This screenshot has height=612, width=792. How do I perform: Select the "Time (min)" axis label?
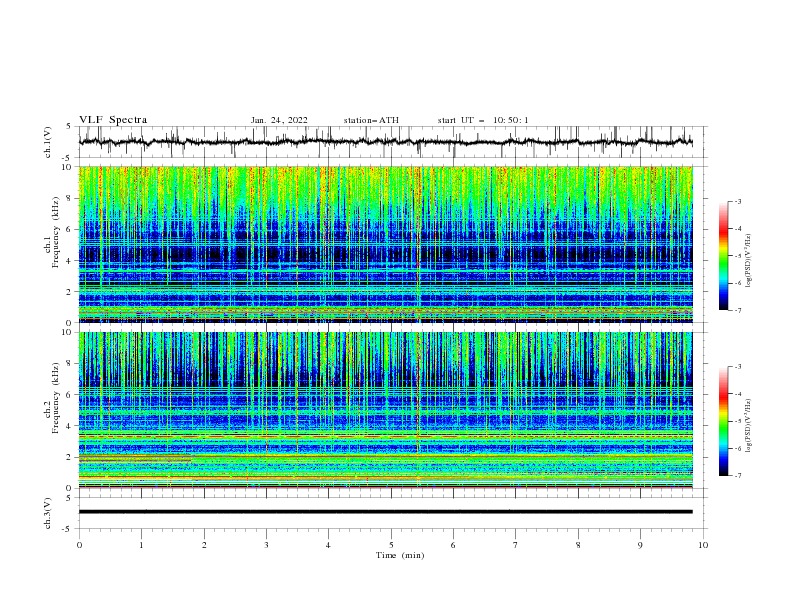pos(400,555)
